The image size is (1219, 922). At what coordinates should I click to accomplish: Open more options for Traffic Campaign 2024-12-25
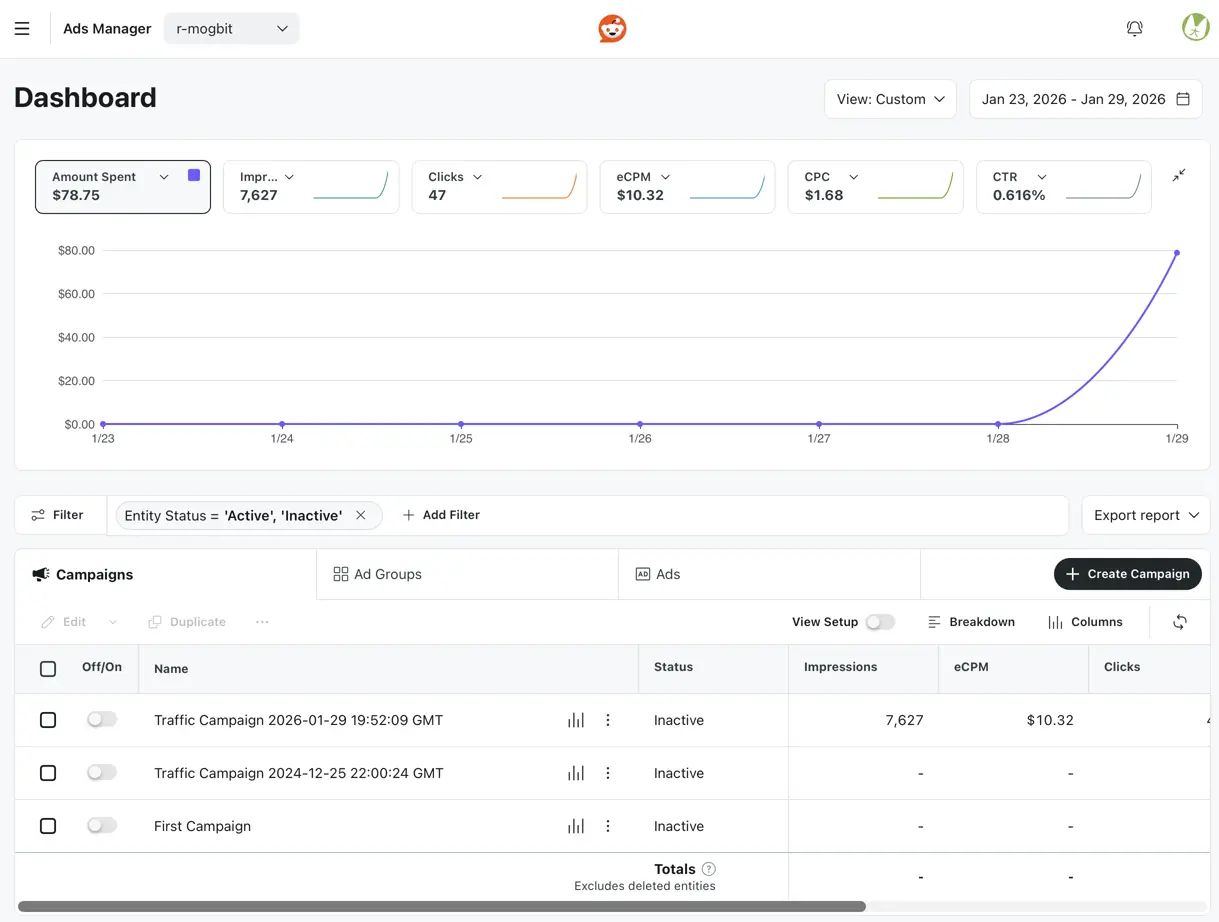[x=608, y=773]
